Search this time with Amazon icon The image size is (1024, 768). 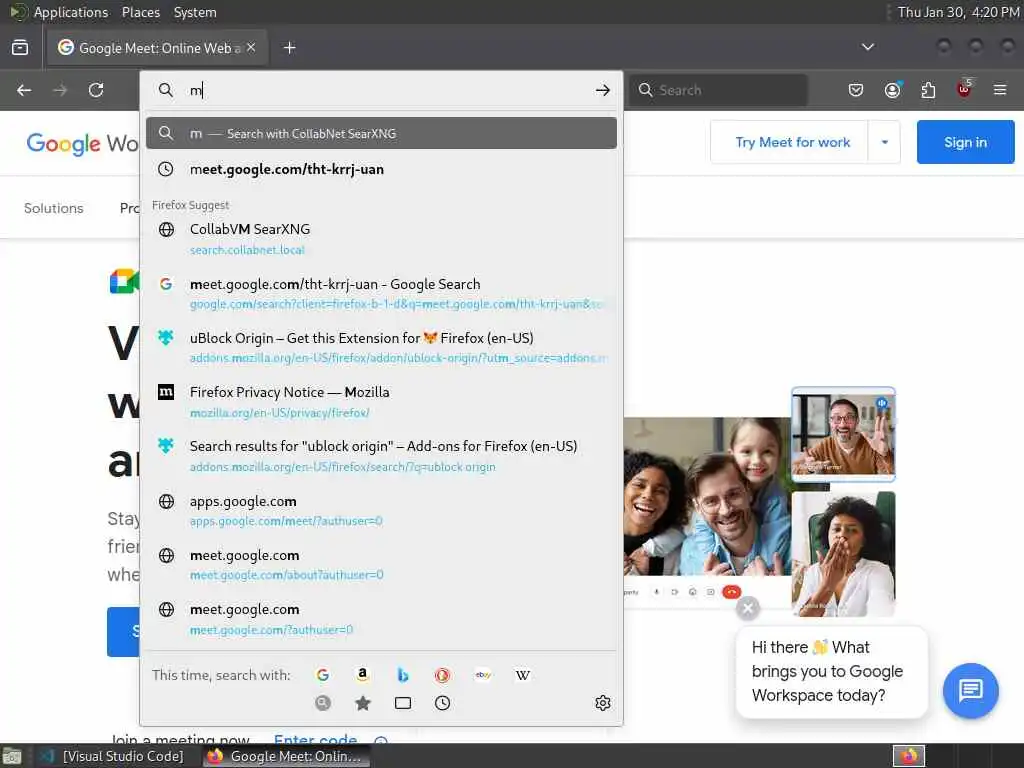pos(362,675)
